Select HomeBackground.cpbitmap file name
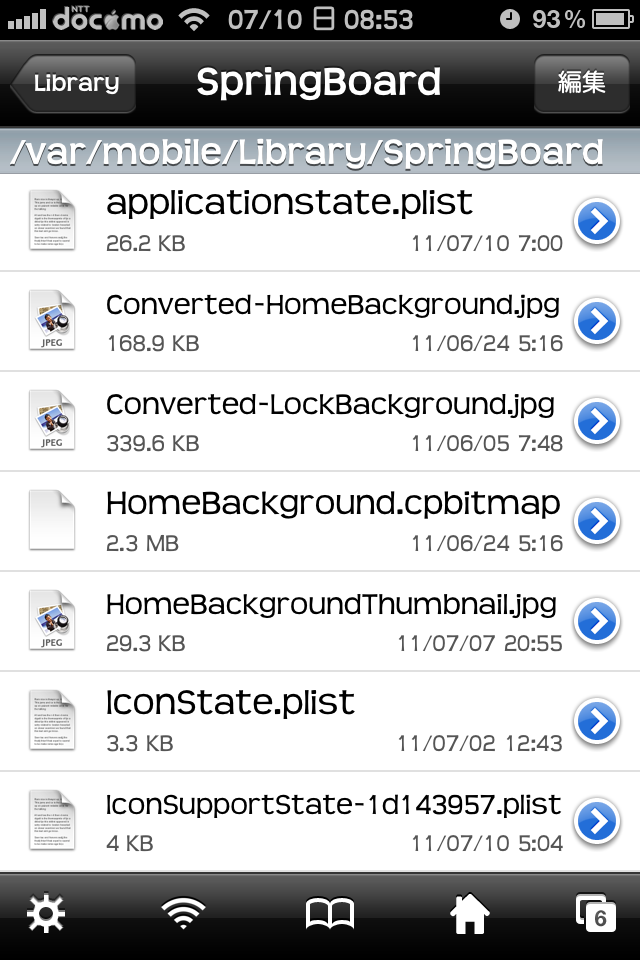Screen dimensions: 640x960 tap(333, 504)
